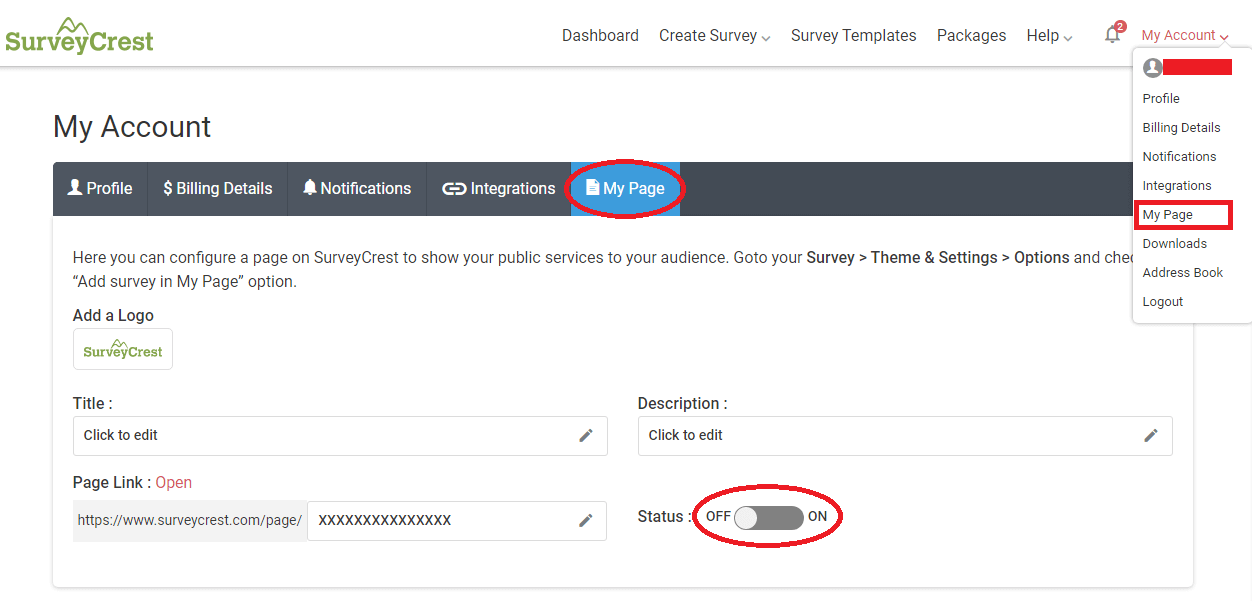
Task: Click the SurveyCrest logo thumbnail under Add a Logo
Action: 123,349
